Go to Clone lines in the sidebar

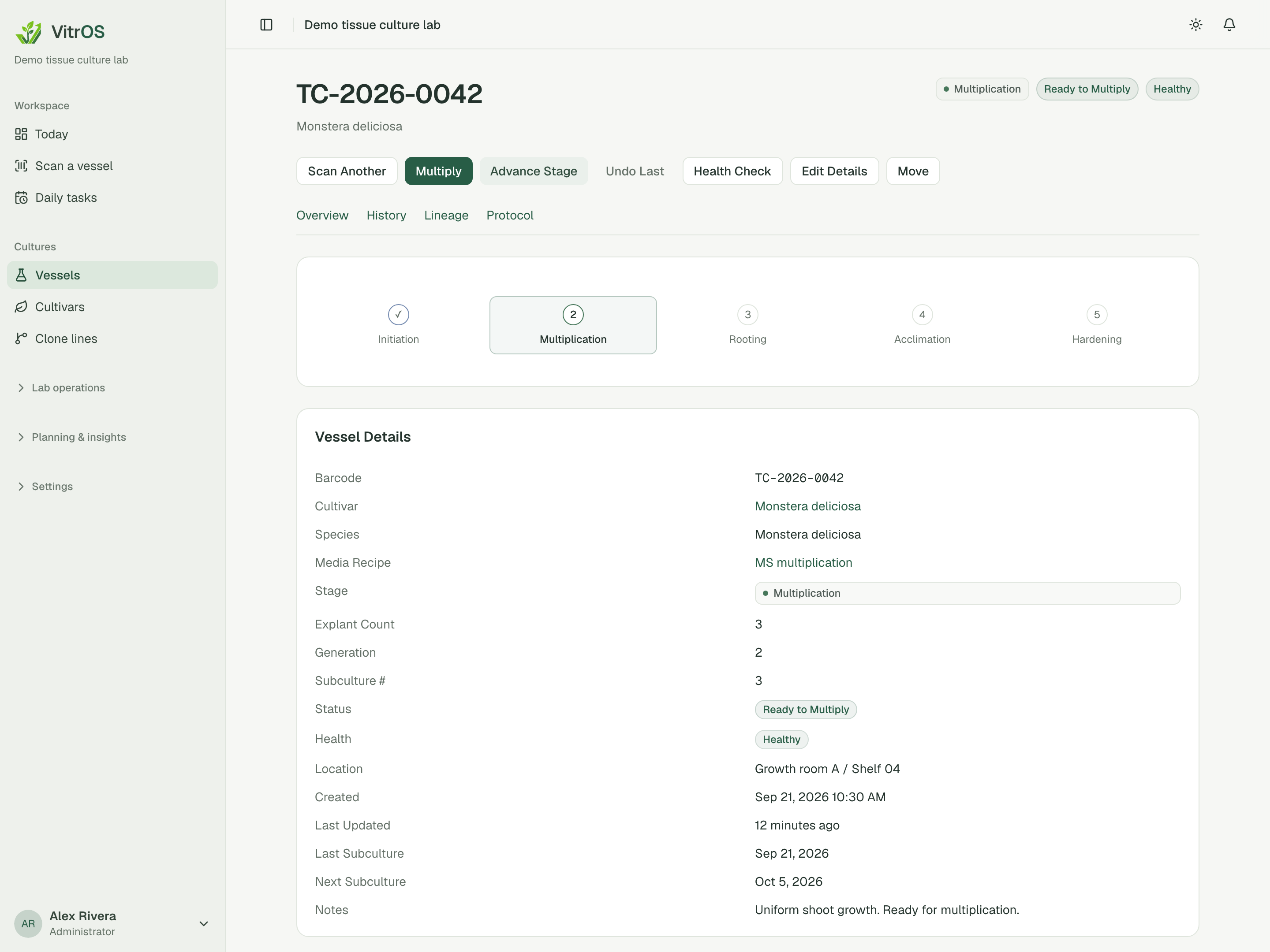pos(112,338)
